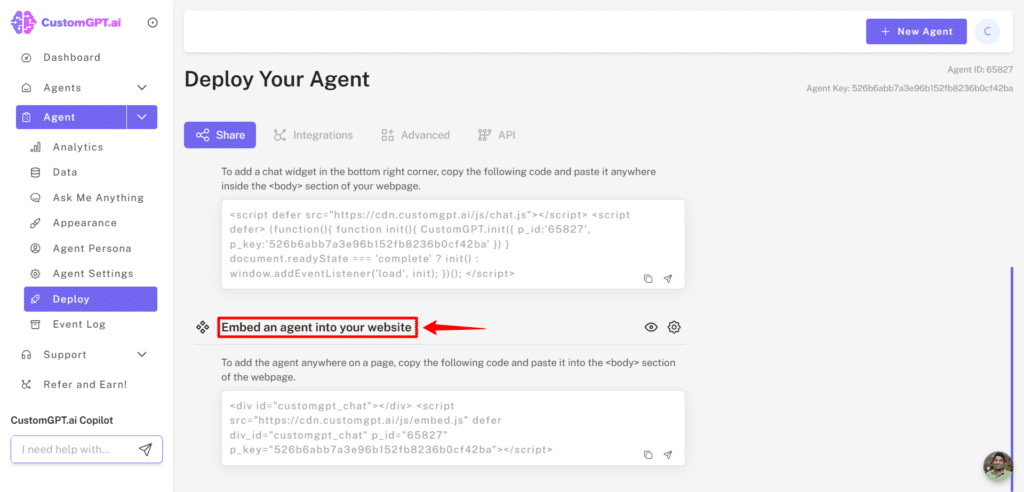This screenshot has height=492, width=1024.
Task: Click the Appearance brush icon
Action: [36, 223]
